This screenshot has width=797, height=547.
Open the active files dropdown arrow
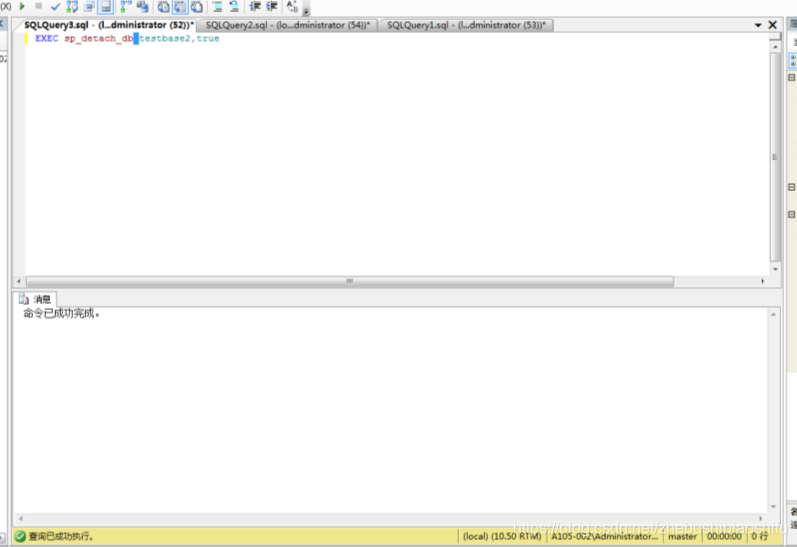click(x=758, y=25)
